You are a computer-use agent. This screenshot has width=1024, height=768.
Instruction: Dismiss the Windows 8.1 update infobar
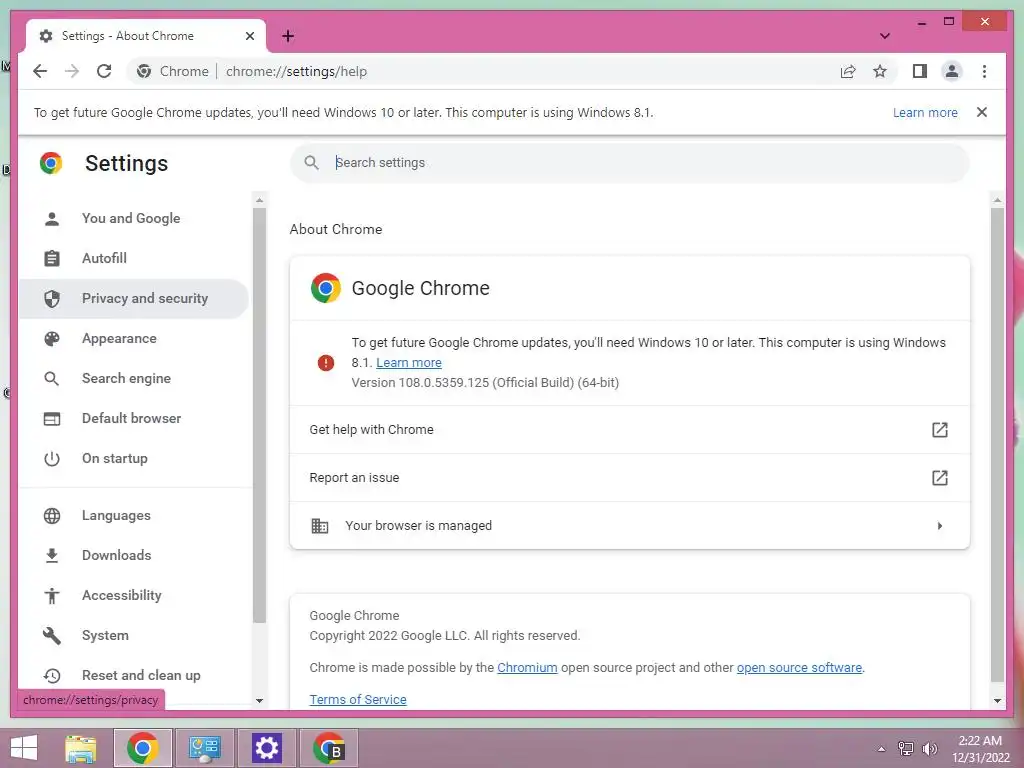(x=982, y=112)
